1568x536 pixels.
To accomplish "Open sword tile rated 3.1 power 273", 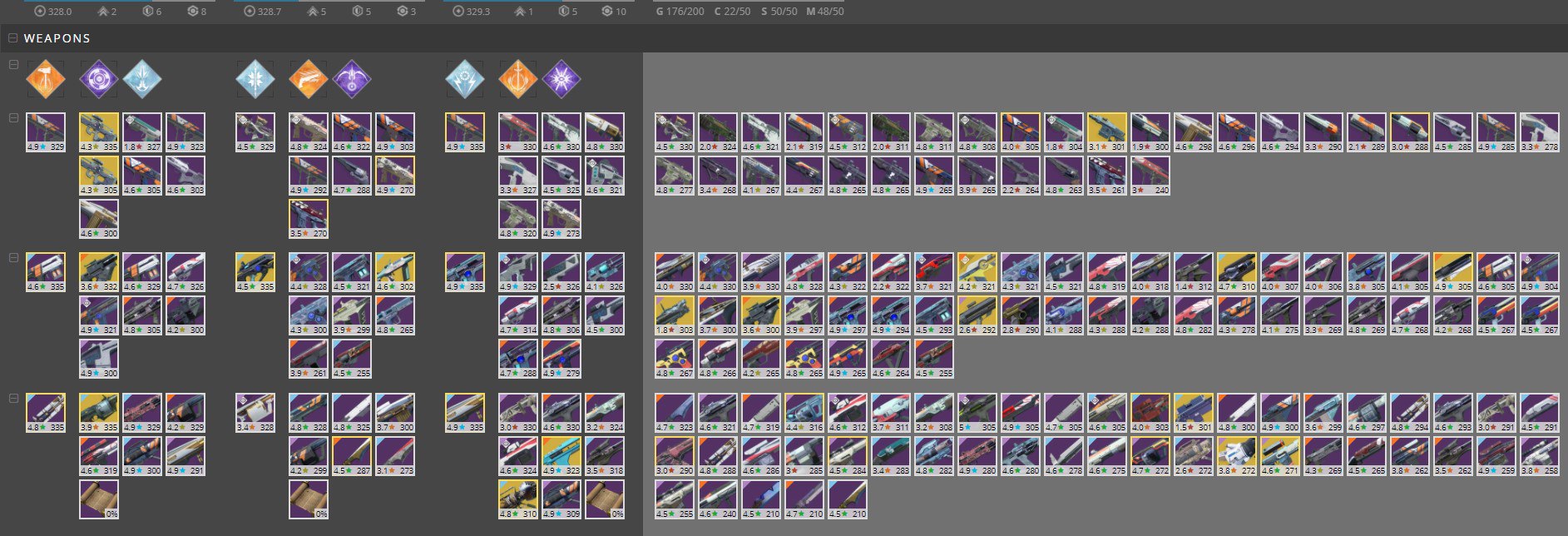I will click(x=395, y=456).
